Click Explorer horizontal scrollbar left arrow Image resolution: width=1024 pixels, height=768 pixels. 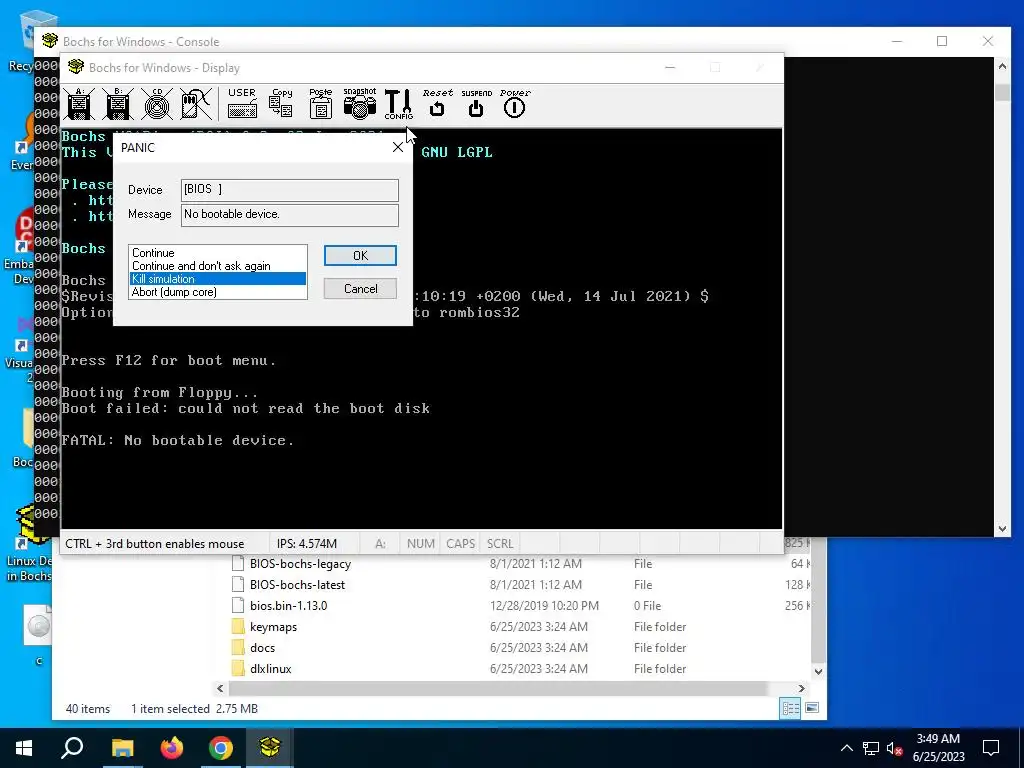pyautogui.click(x=221, y=688)
